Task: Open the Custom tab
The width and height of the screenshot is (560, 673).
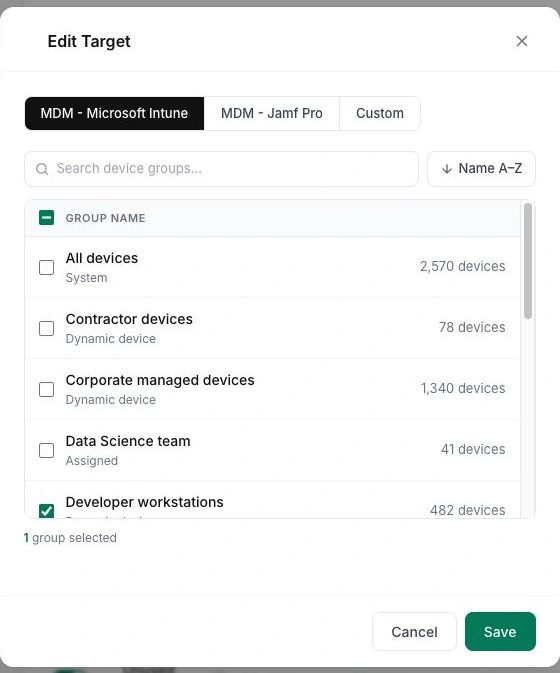Action: [380, 113]
